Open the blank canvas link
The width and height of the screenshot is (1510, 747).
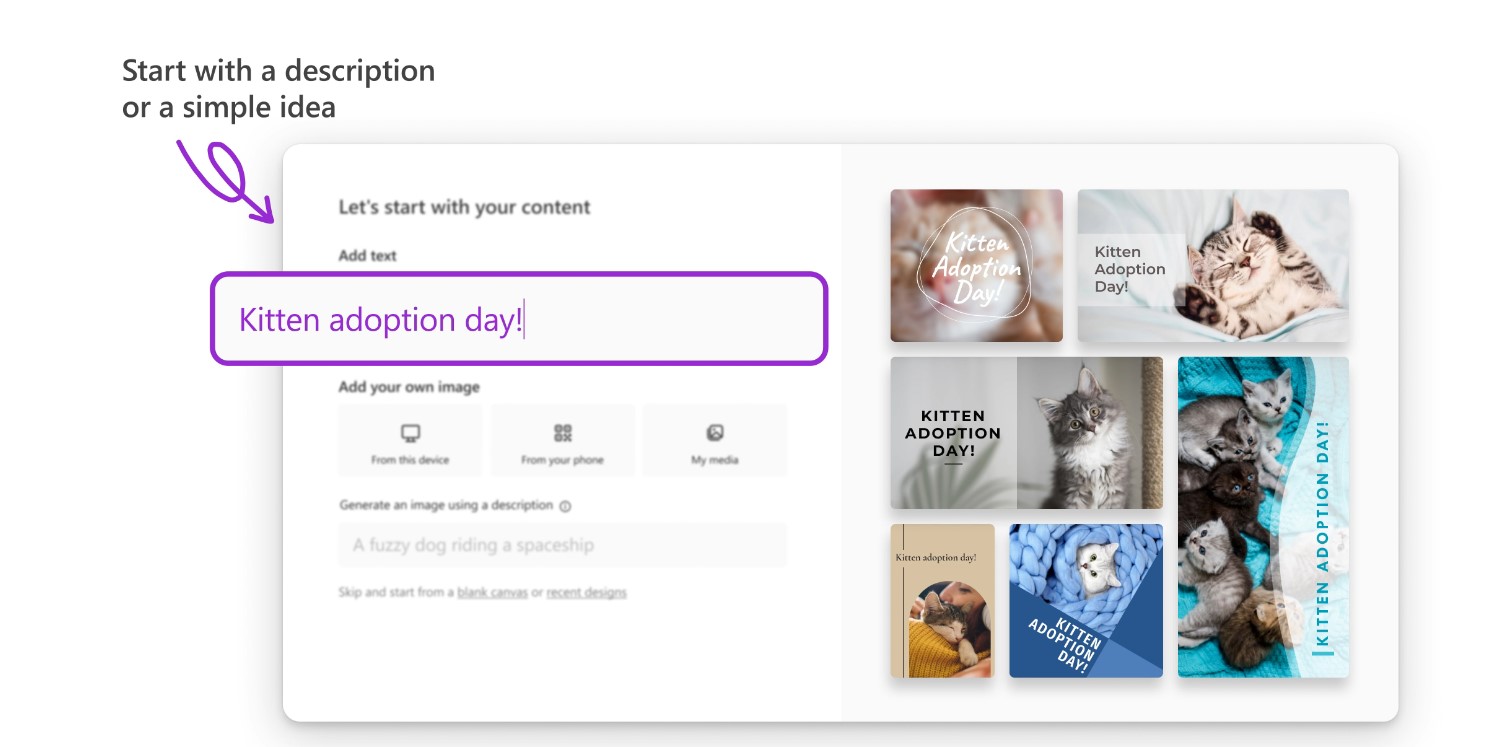(x=492, y=592)
